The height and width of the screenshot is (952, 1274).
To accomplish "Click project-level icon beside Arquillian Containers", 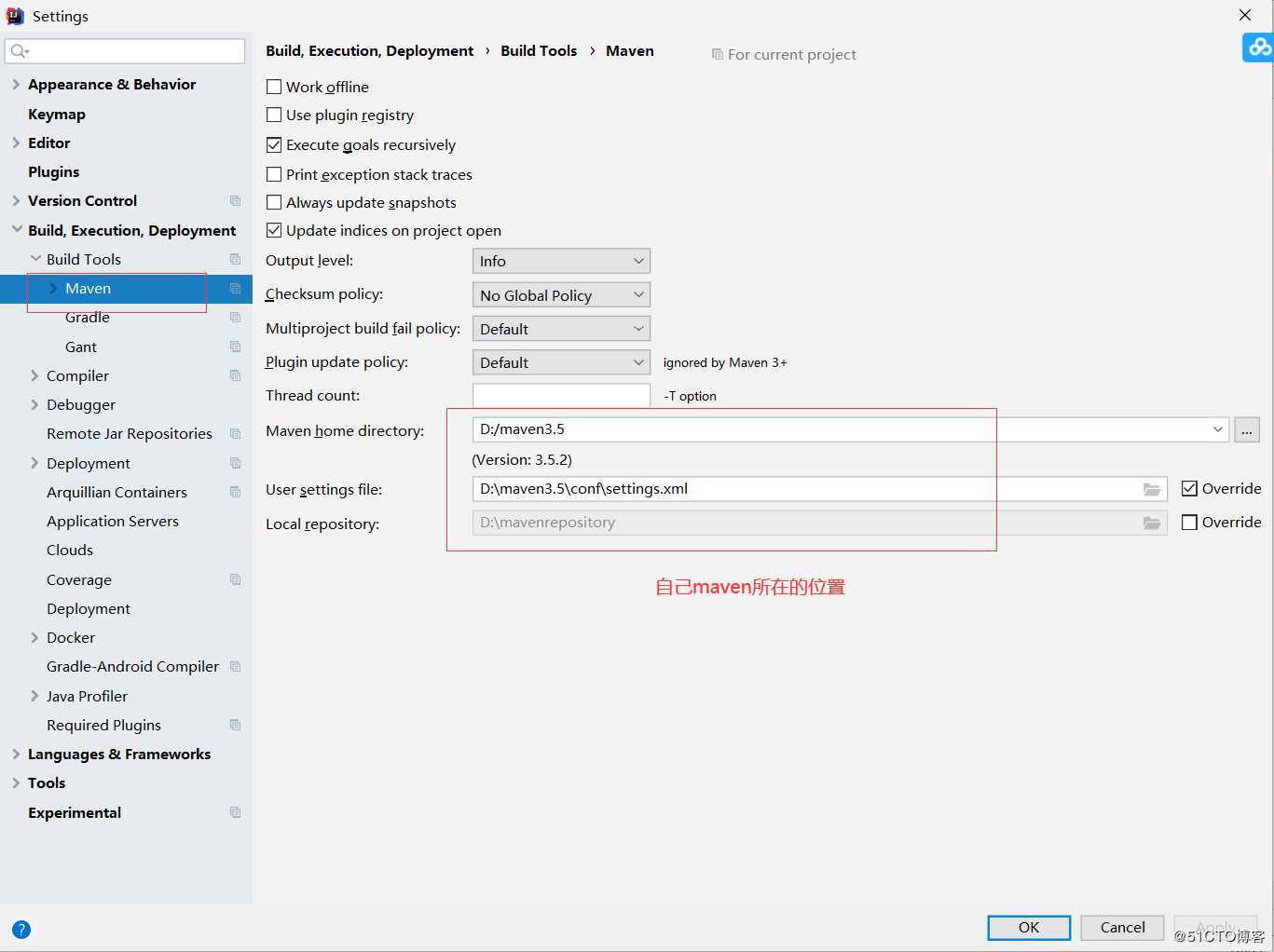I will (235, 492).
